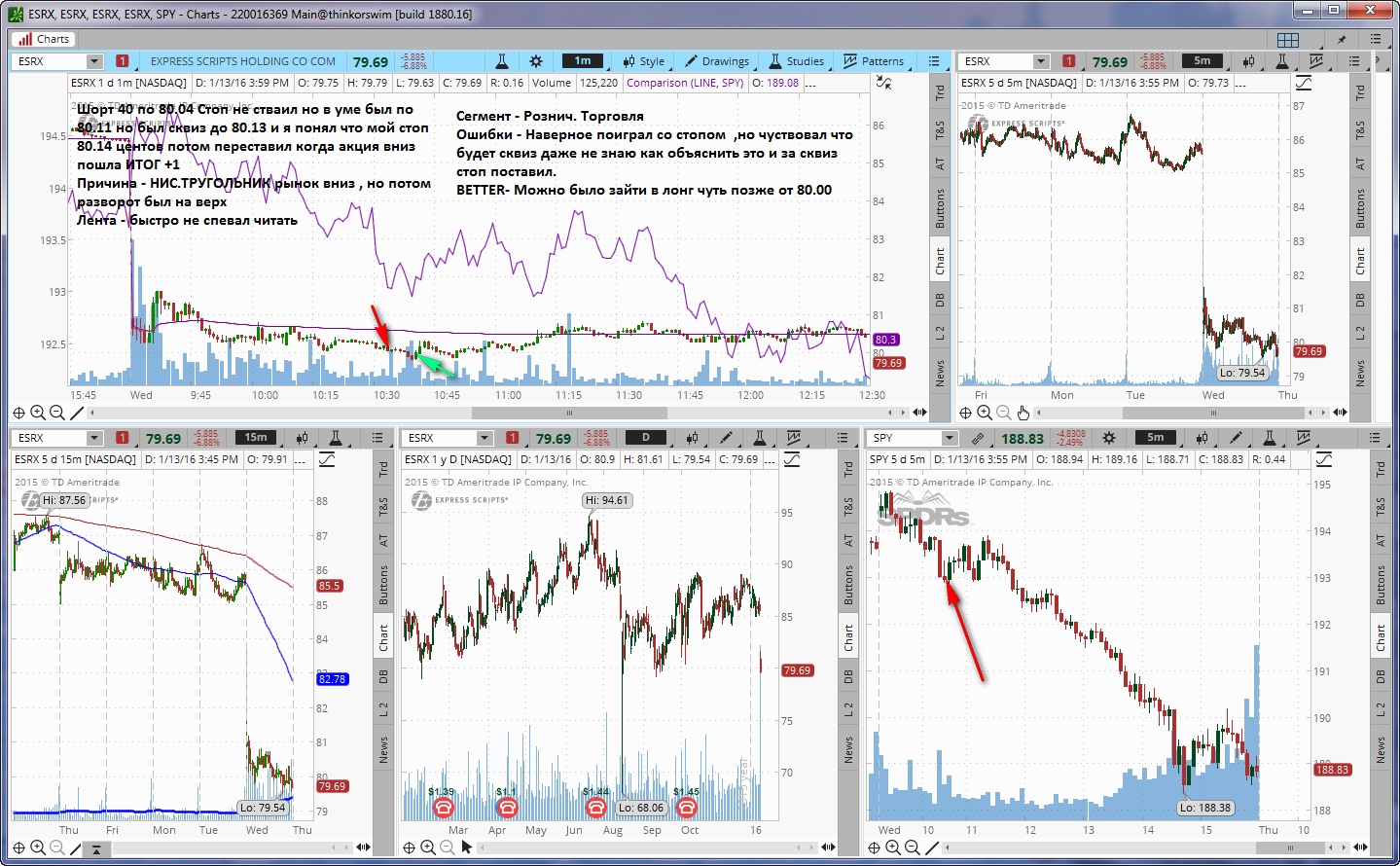Select the line drawing tool under main chart
The height and width of the screenshot is (866, 1400).
[x=77, y=413]
